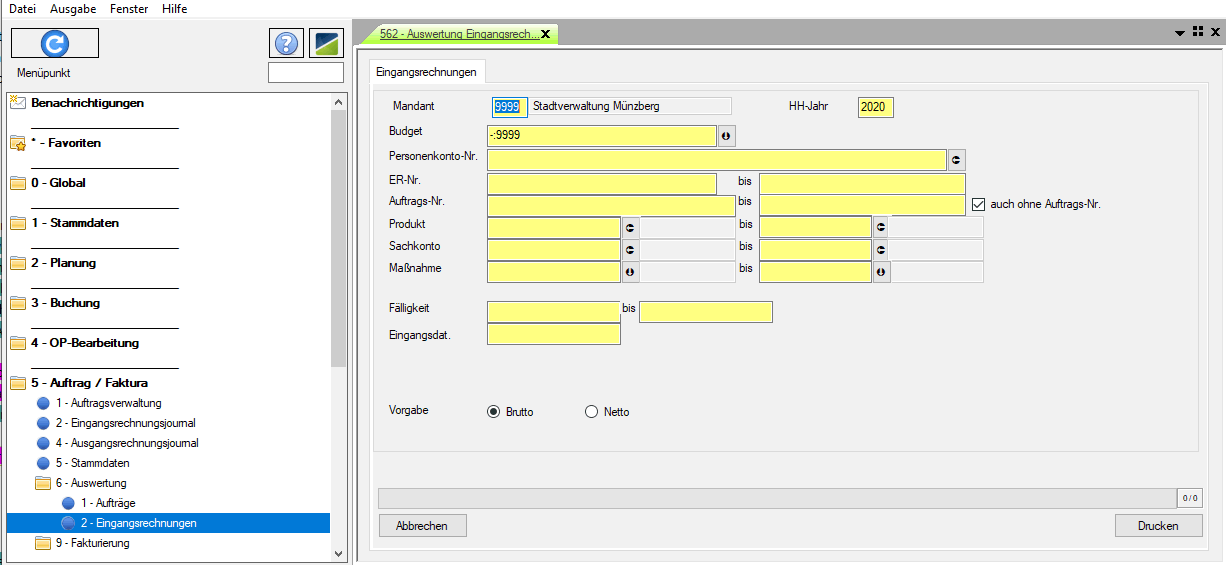Expand the '1 - Stammdaten' folder
The width and height of the screenshot is (1226, 565).
click(x=18, y=223)
